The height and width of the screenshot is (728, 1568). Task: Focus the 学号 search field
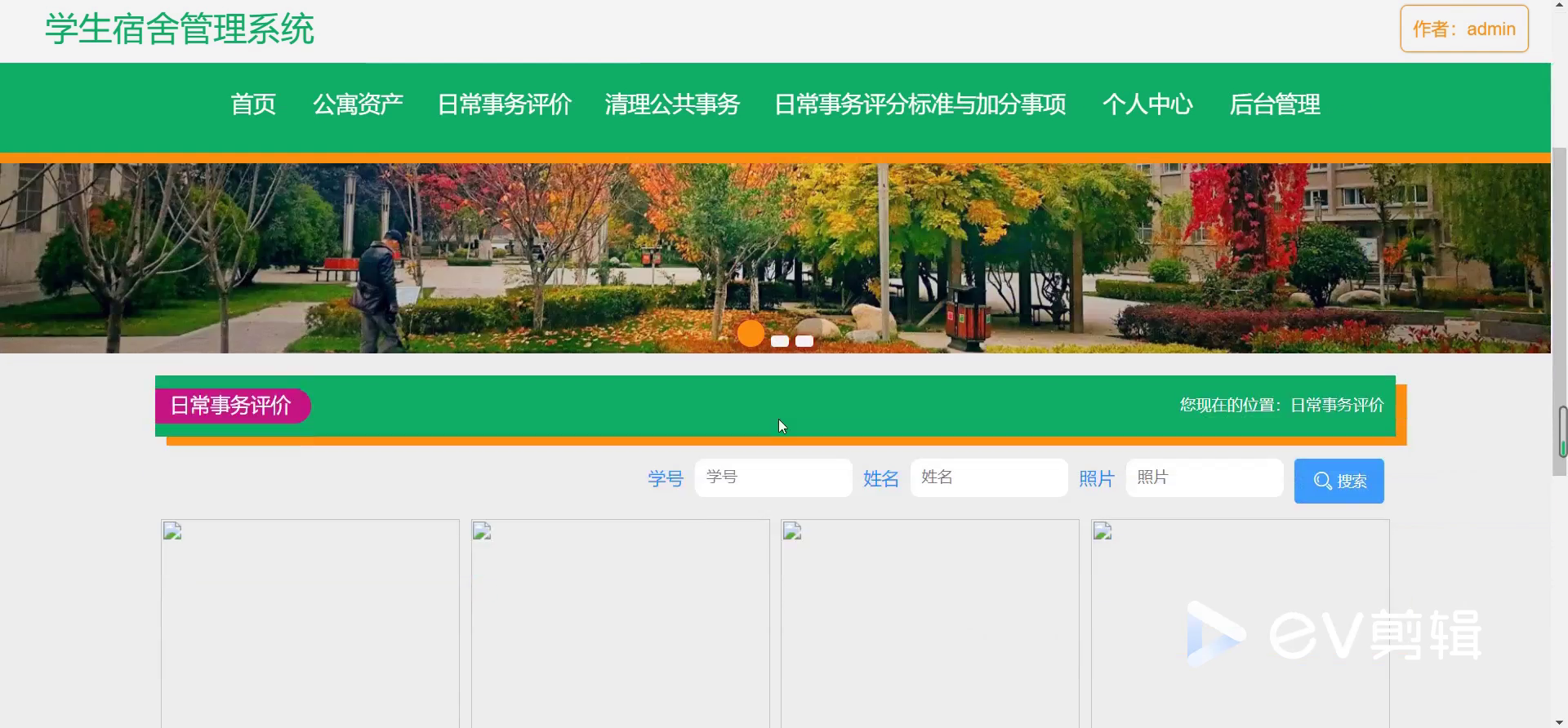773,477
